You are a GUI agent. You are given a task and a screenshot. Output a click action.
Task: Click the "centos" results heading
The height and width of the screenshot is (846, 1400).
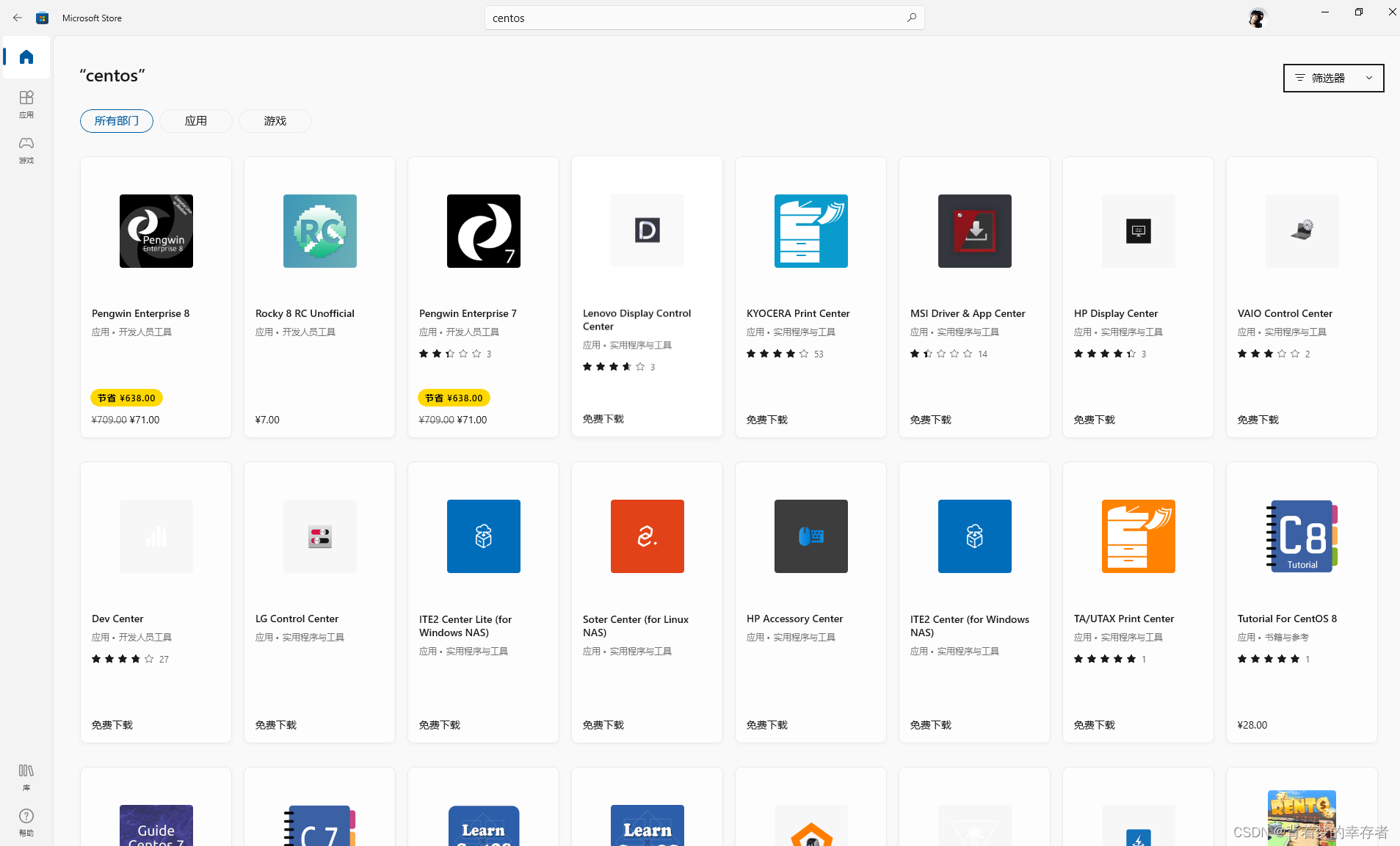point(112,76)
